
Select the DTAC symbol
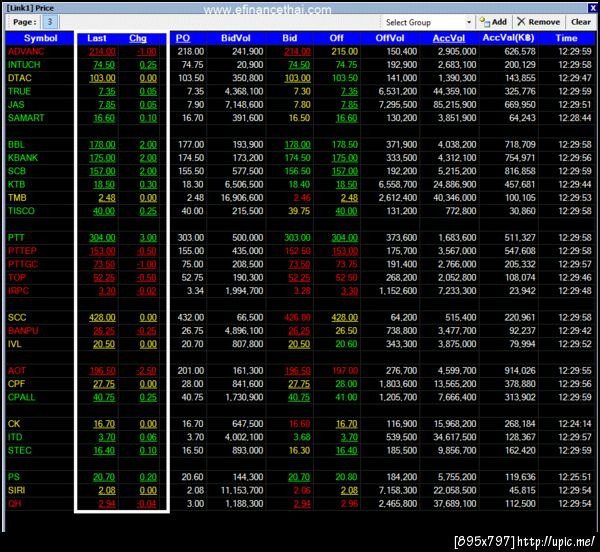(x=20, y=78)
